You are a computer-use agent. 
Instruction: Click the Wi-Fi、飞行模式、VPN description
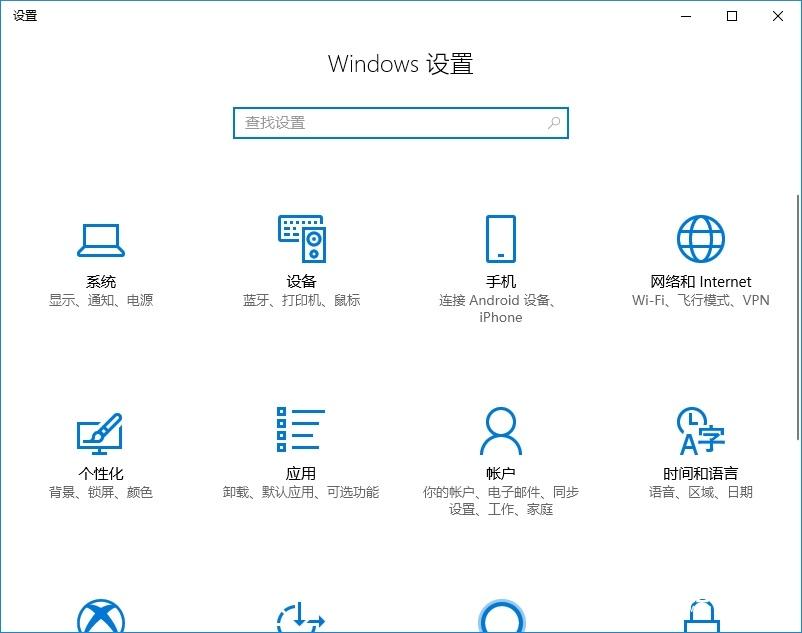(x=701, y=300)
